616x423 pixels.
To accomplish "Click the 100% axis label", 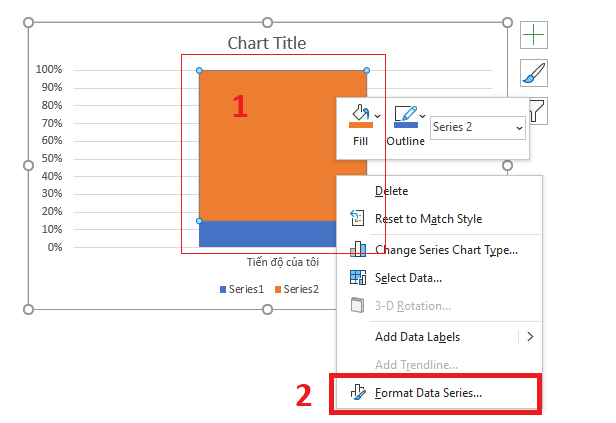I will 49,70.
